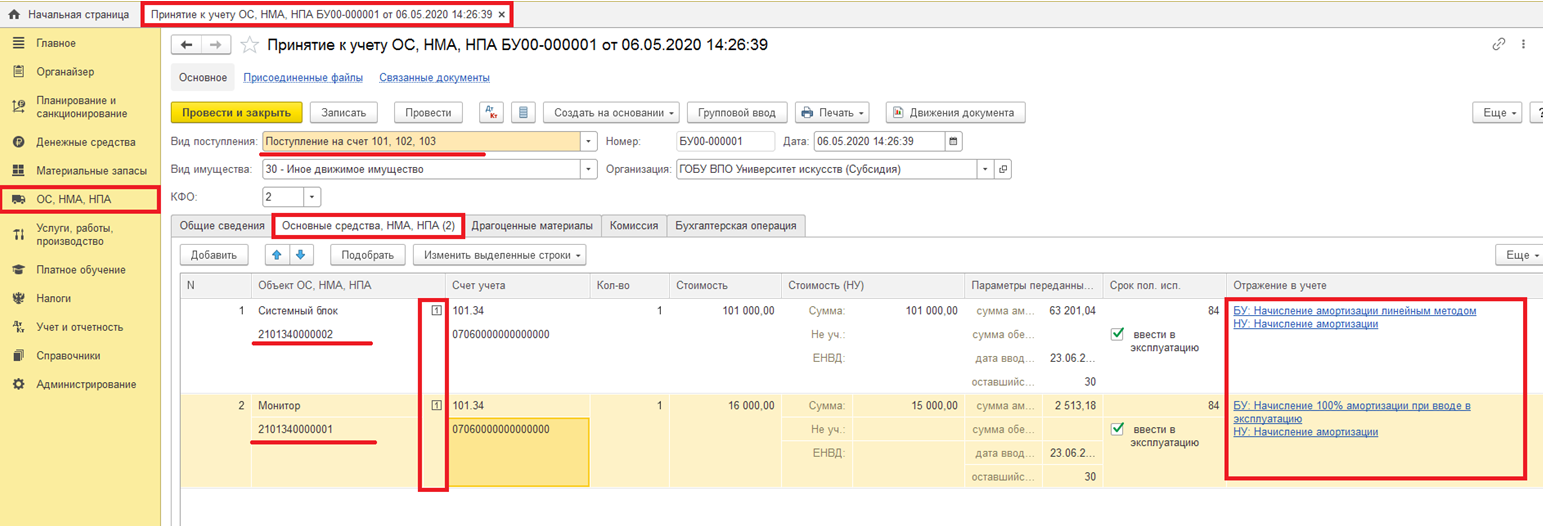Move the selected row up

[276, 255]
